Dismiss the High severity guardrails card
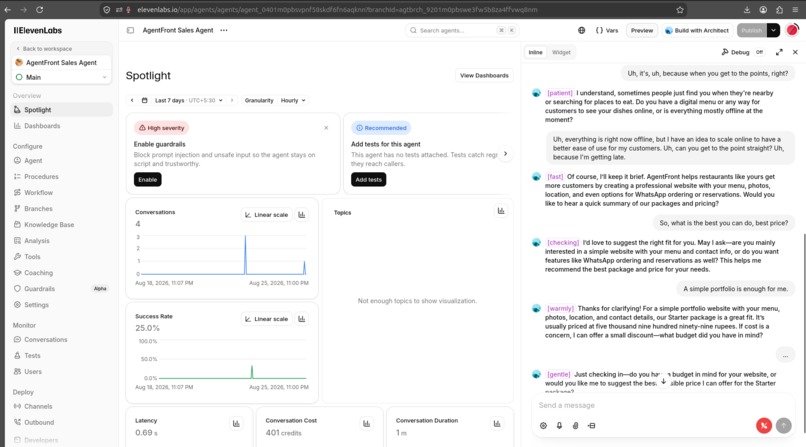This screenshot has width=806, height=447. click(326, 128)
